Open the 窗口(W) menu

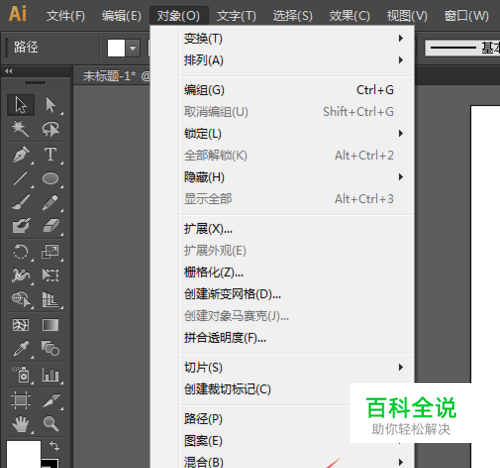point(466,16)
